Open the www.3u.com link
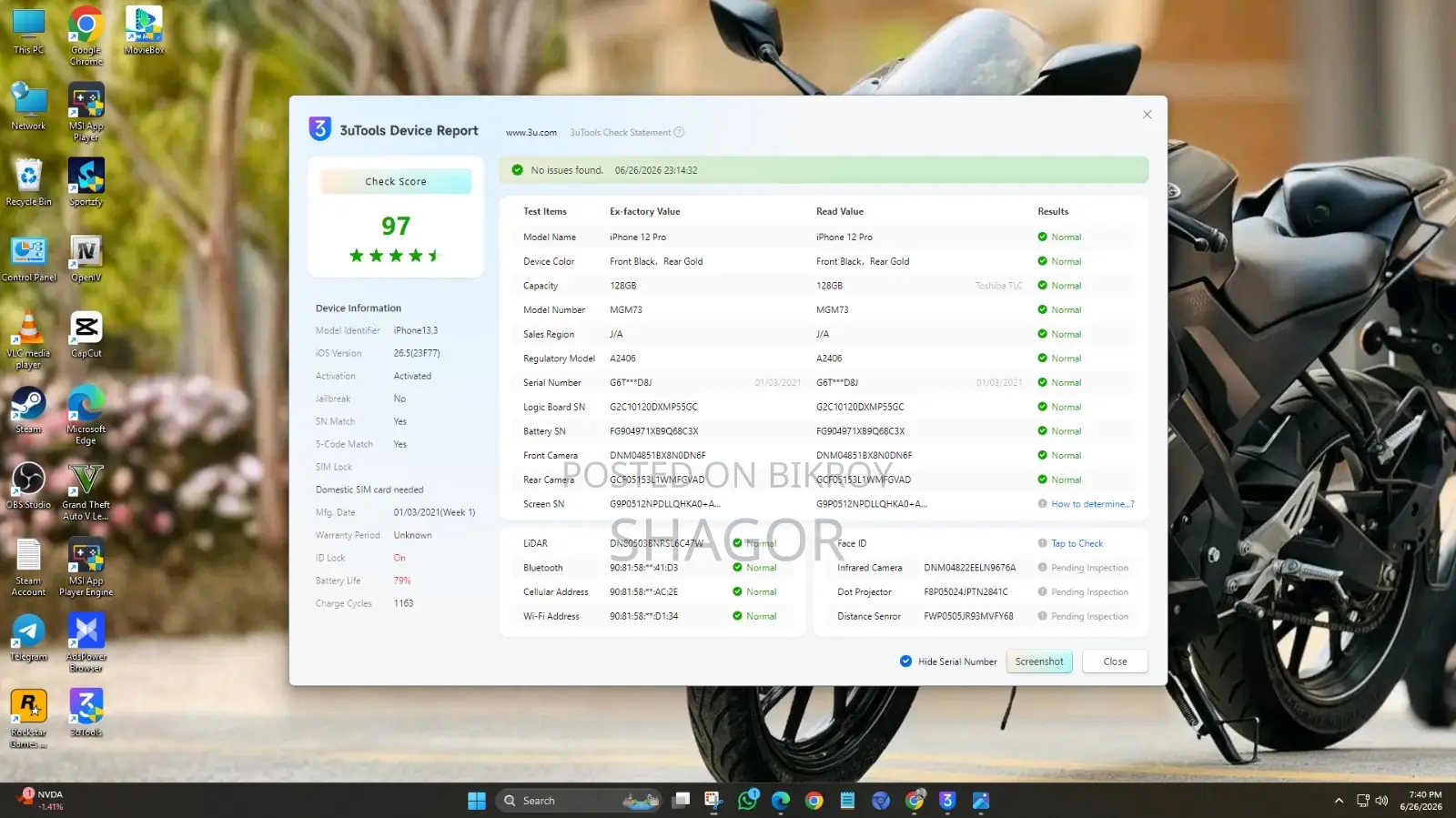The width and height of the screenshot is (1456, 818). (x=531, y=133)
